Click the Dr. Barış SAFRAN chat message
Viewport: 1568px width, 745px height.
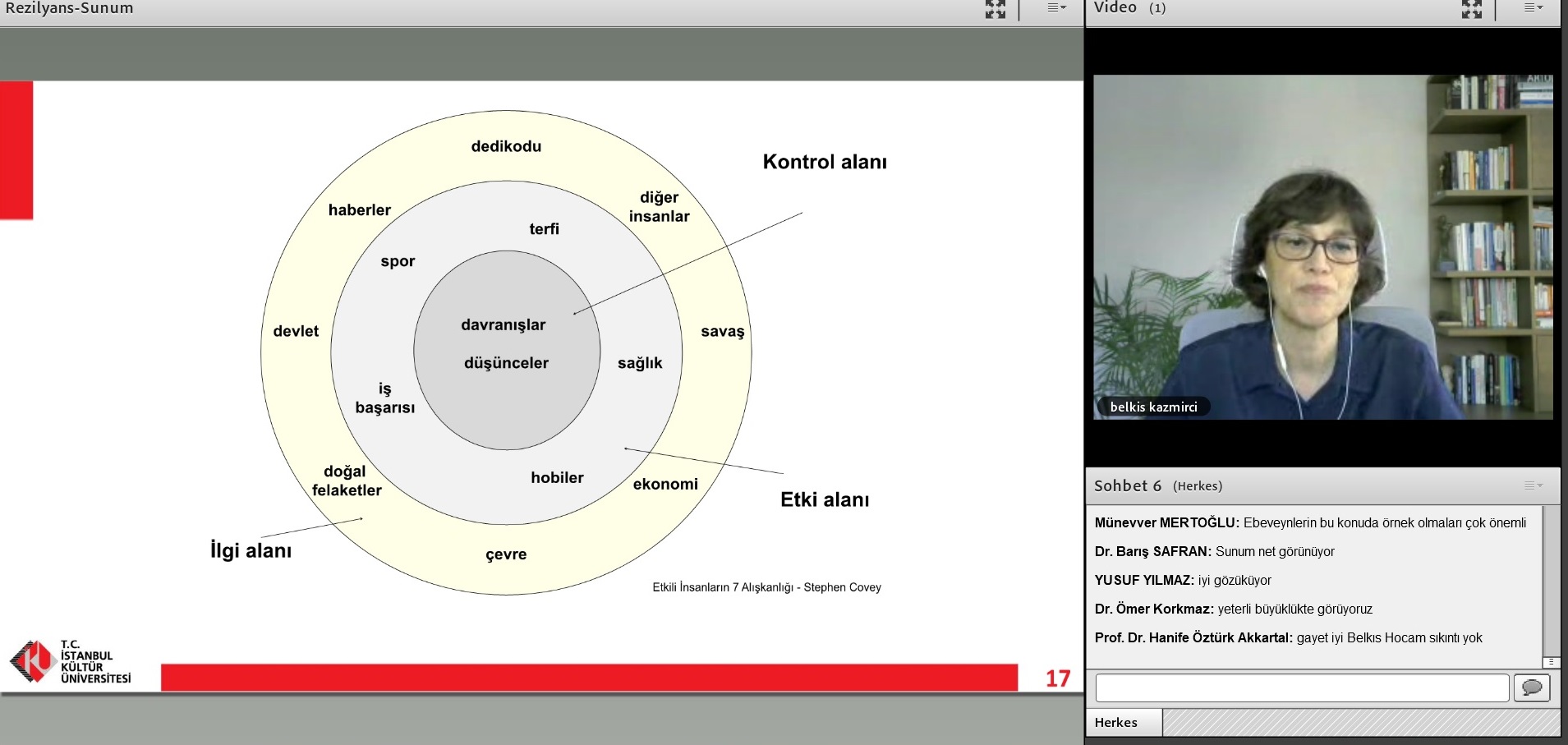click(x=1214, y=551)
